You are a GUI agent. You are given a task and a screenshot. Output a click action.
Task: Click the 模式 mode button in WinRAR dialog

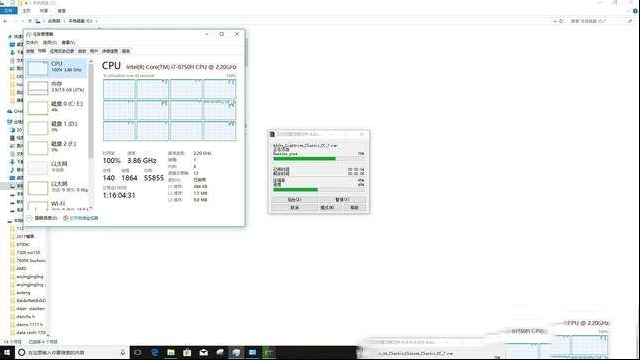pos(327,207)
